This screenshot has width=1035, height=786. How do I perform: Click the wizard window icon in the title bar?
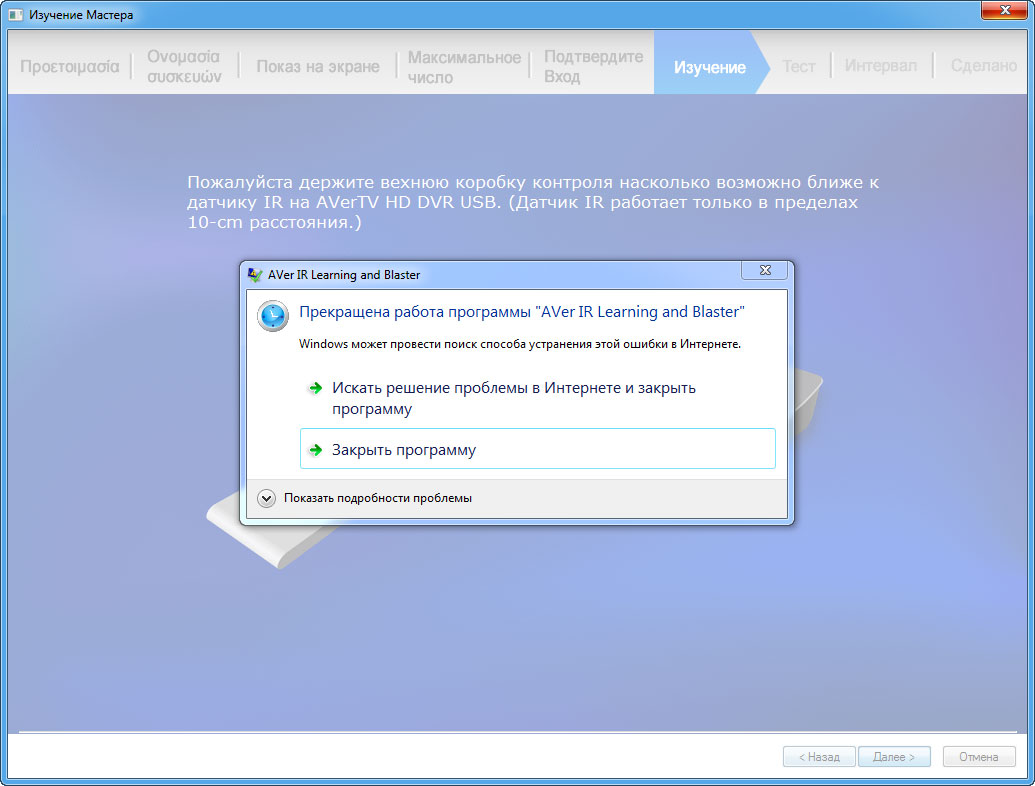(16, 15)
